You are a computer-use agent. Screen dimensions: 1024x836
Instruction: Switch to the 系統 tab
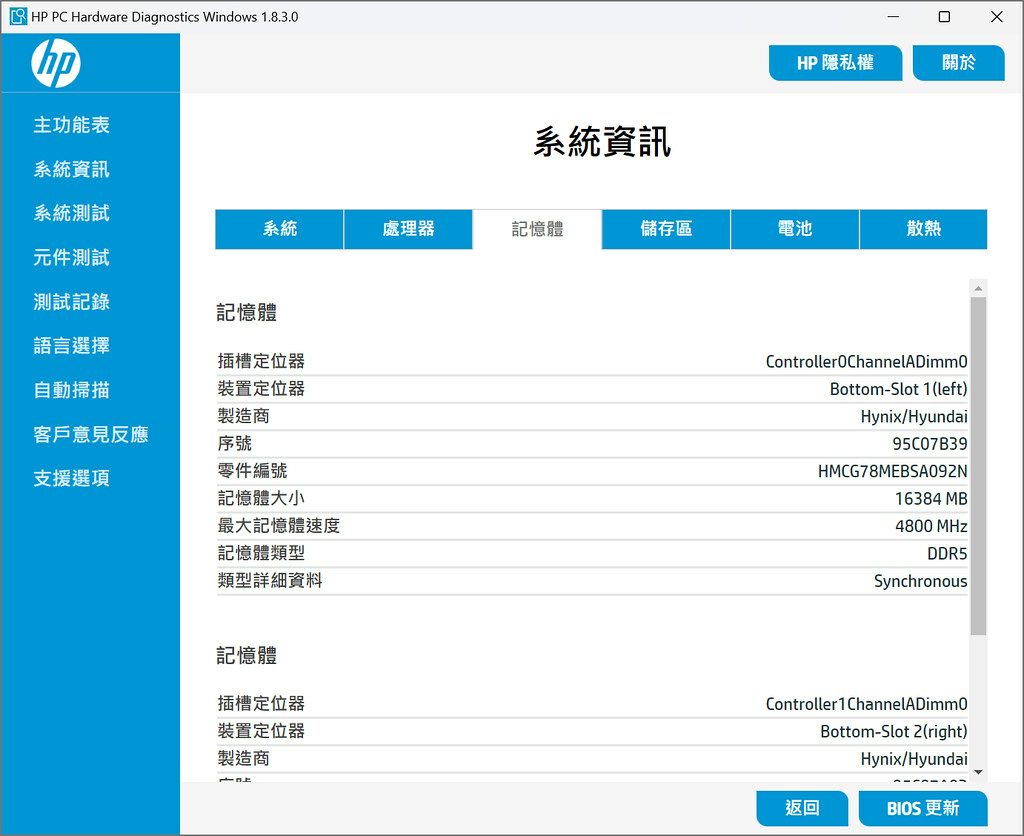(280, 229)
